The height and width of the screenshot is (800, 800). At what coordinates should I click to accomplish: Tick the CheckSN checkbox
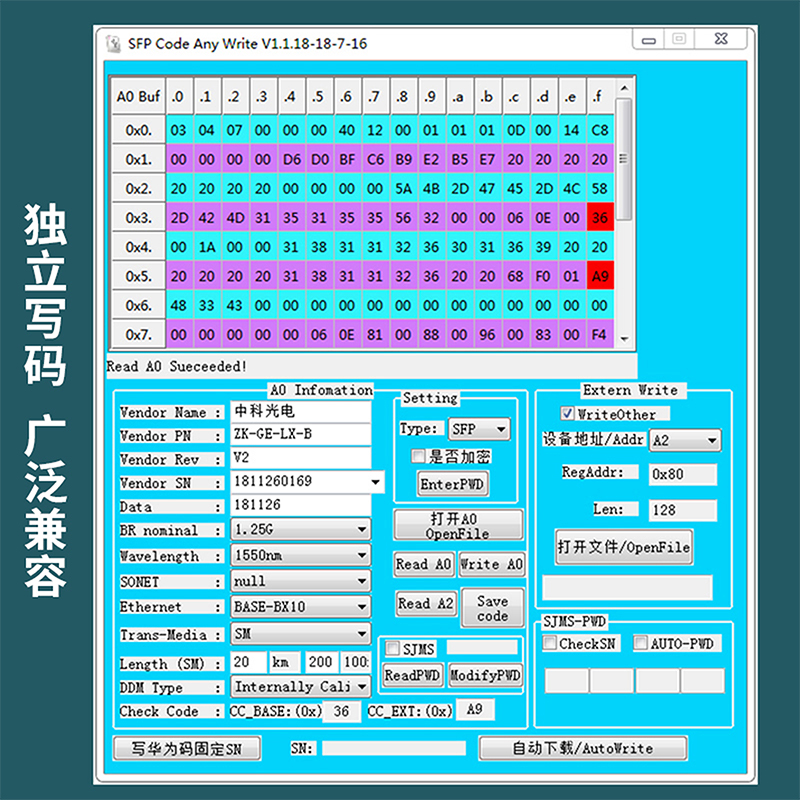(x=550, y=644)
